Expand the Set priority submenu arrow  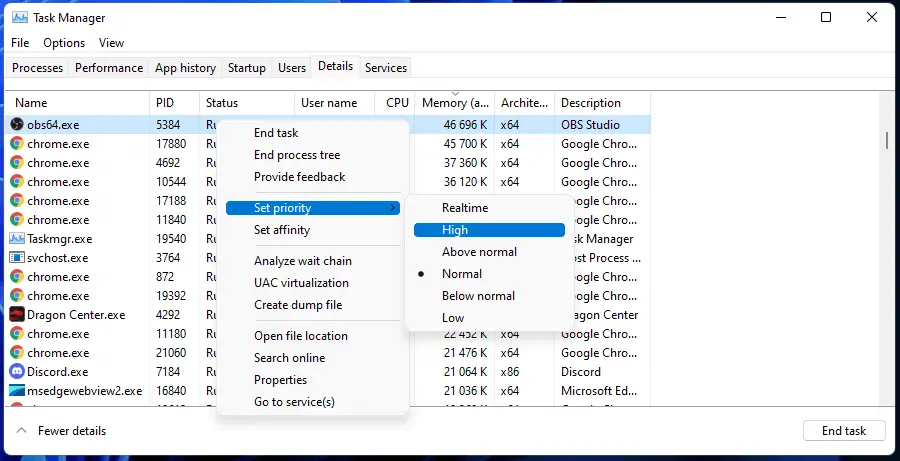393,208
